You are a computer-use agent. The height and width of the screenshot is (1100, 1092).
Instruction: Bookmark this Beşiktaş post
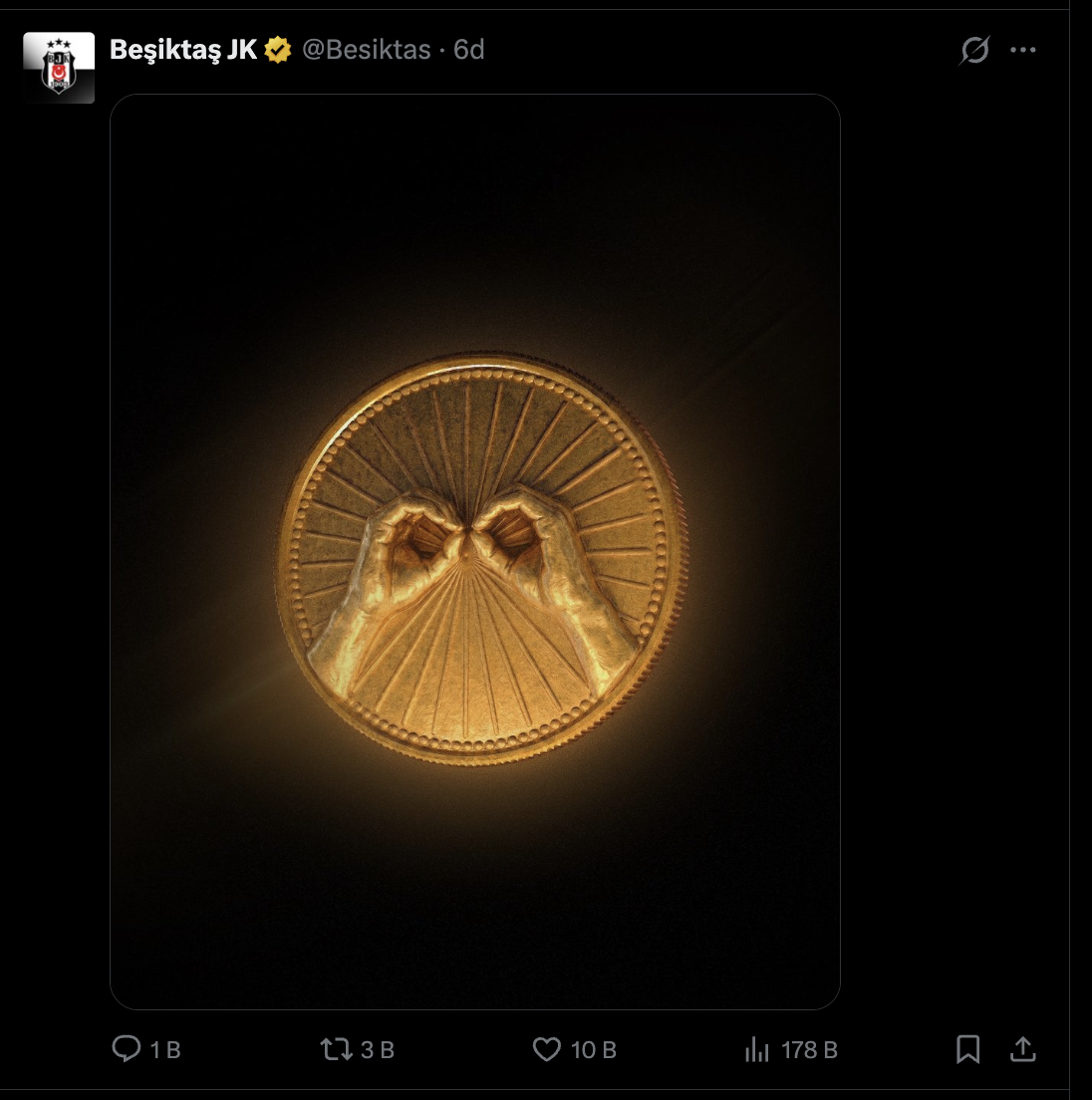coord(967,1049)
